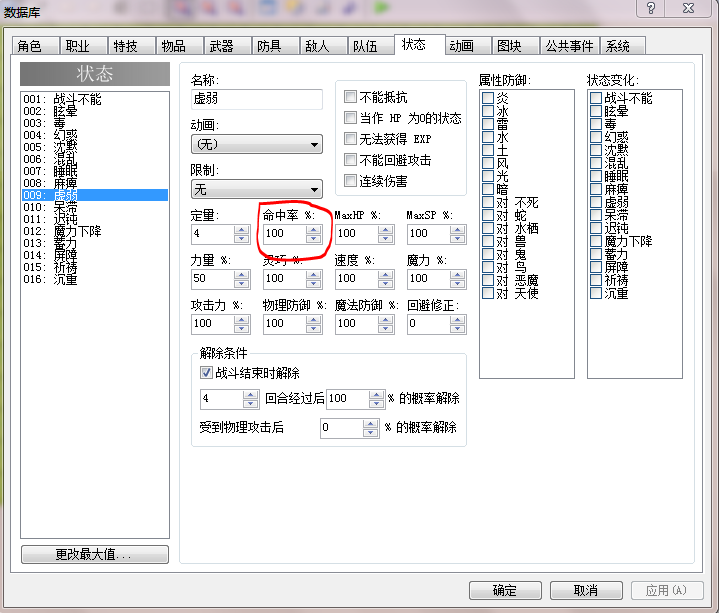
Task: Toggle 当作 HP 为0的状态 checkbox
Action: point(350,118)
